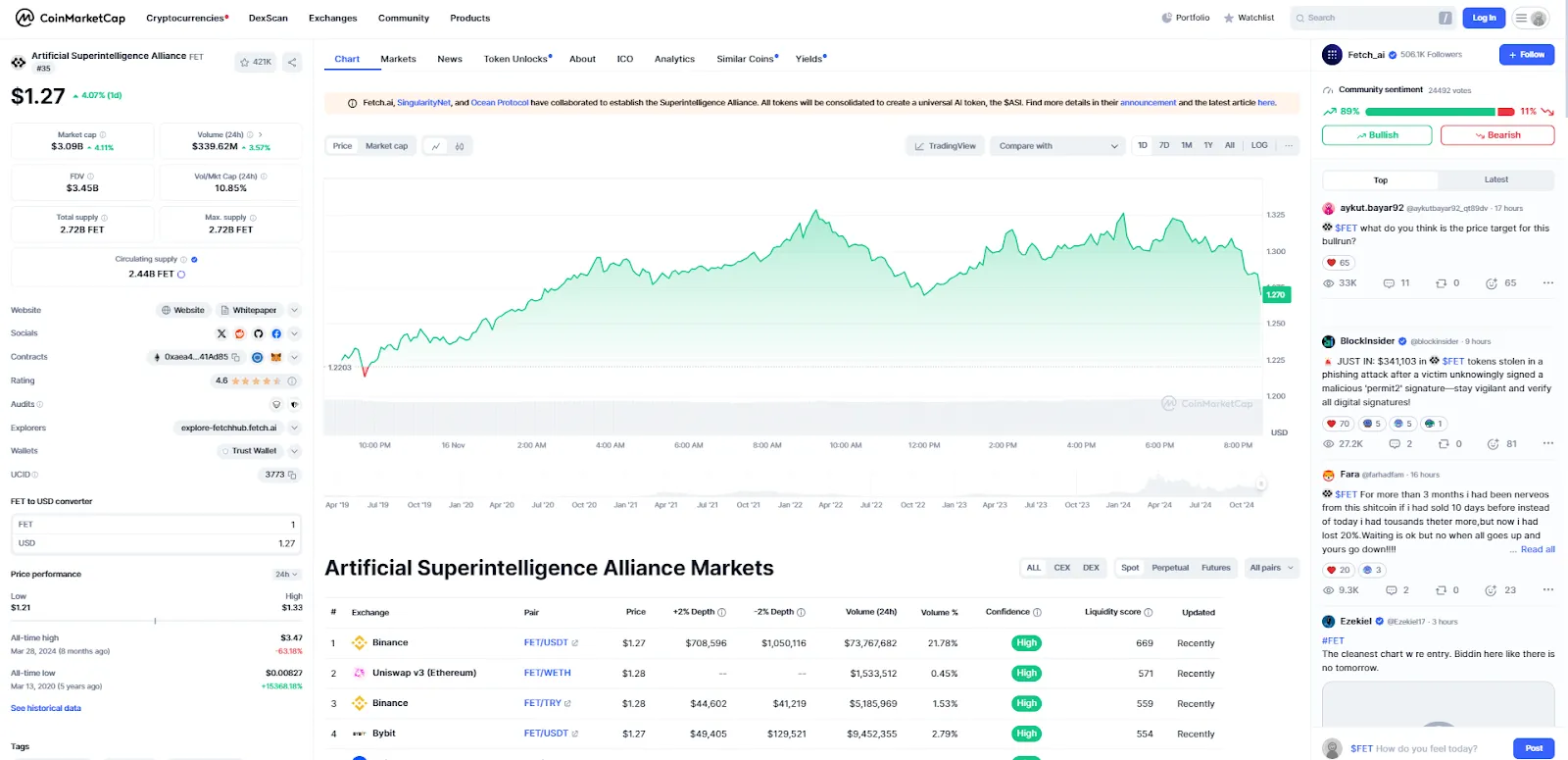Switch community feed to Latest
The image size is (1568, 760).
[1495, 180]
